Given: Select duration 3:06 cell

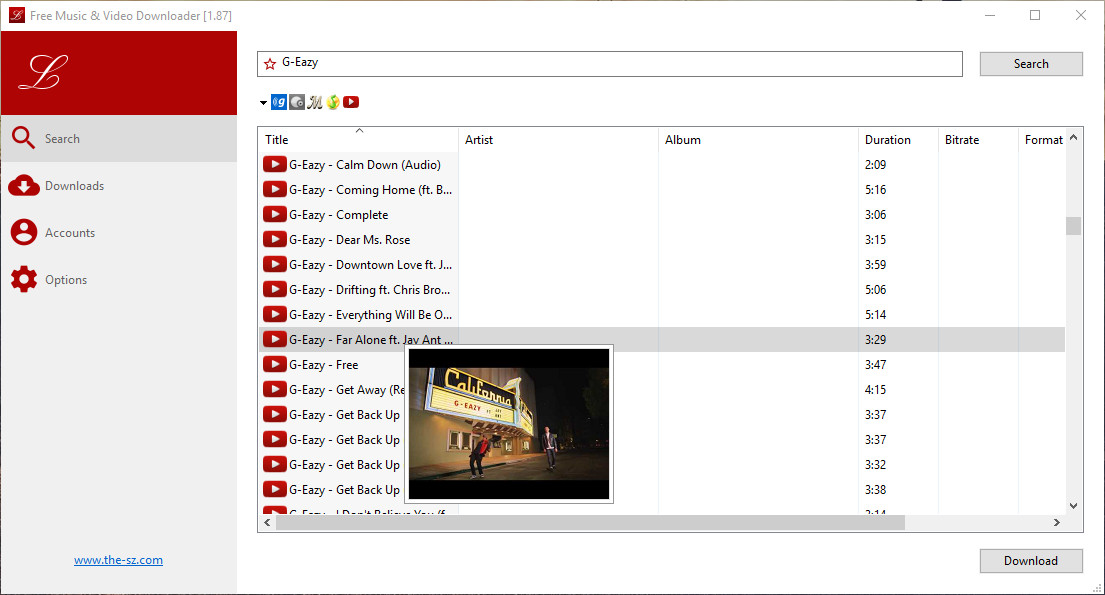Looking at the screenshot, I should click(875, 214).
